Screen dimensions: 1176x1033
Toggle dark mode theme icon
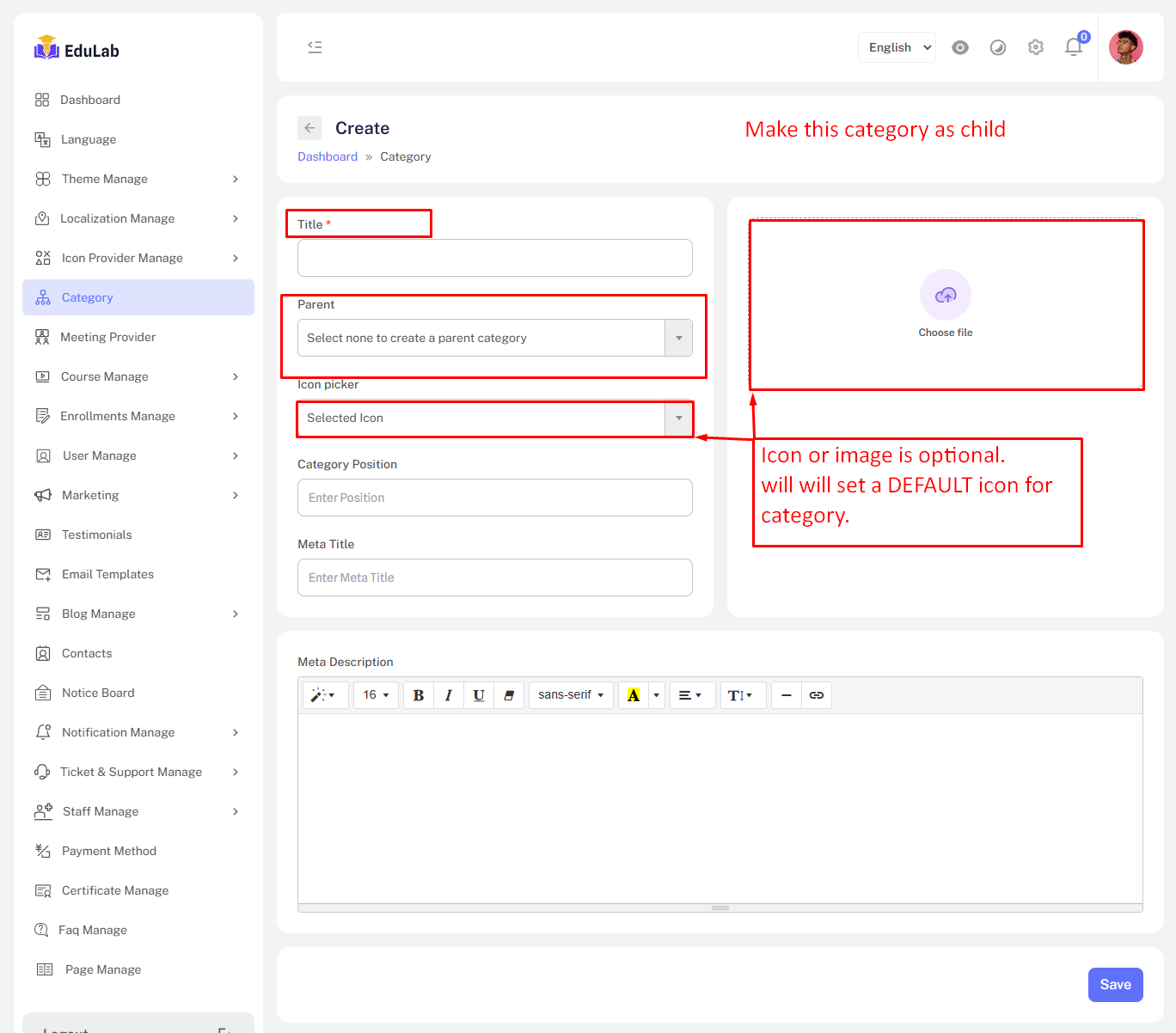(x=997, y=47)
